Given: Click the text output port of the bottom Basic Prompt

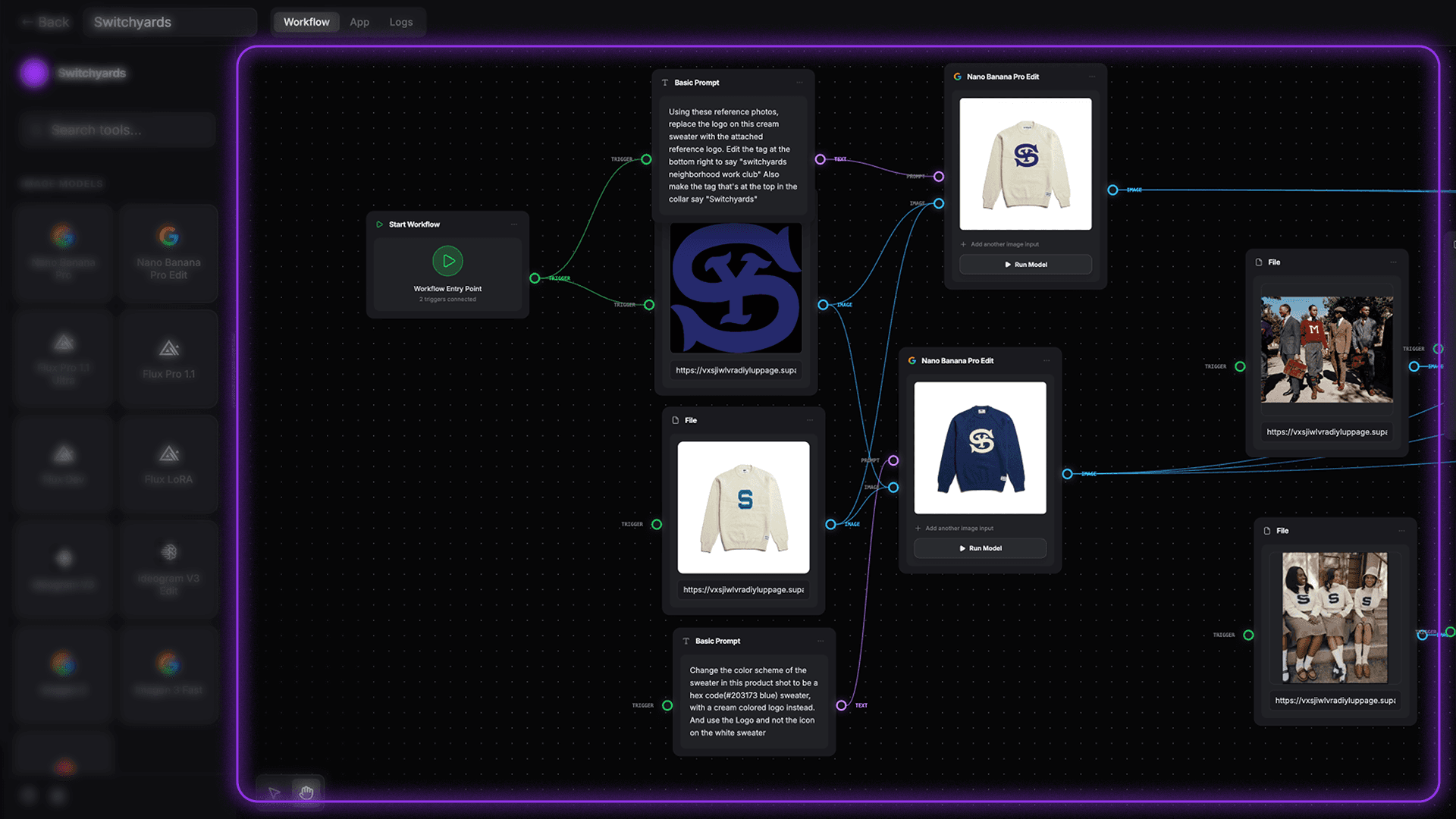Looking at the screenshot, I should tap(841, 705).
